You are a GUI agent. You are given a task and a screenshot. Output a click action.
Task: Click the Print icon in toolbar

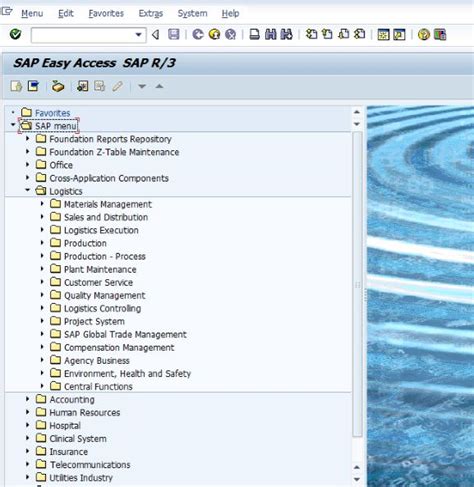click(255, 34)
